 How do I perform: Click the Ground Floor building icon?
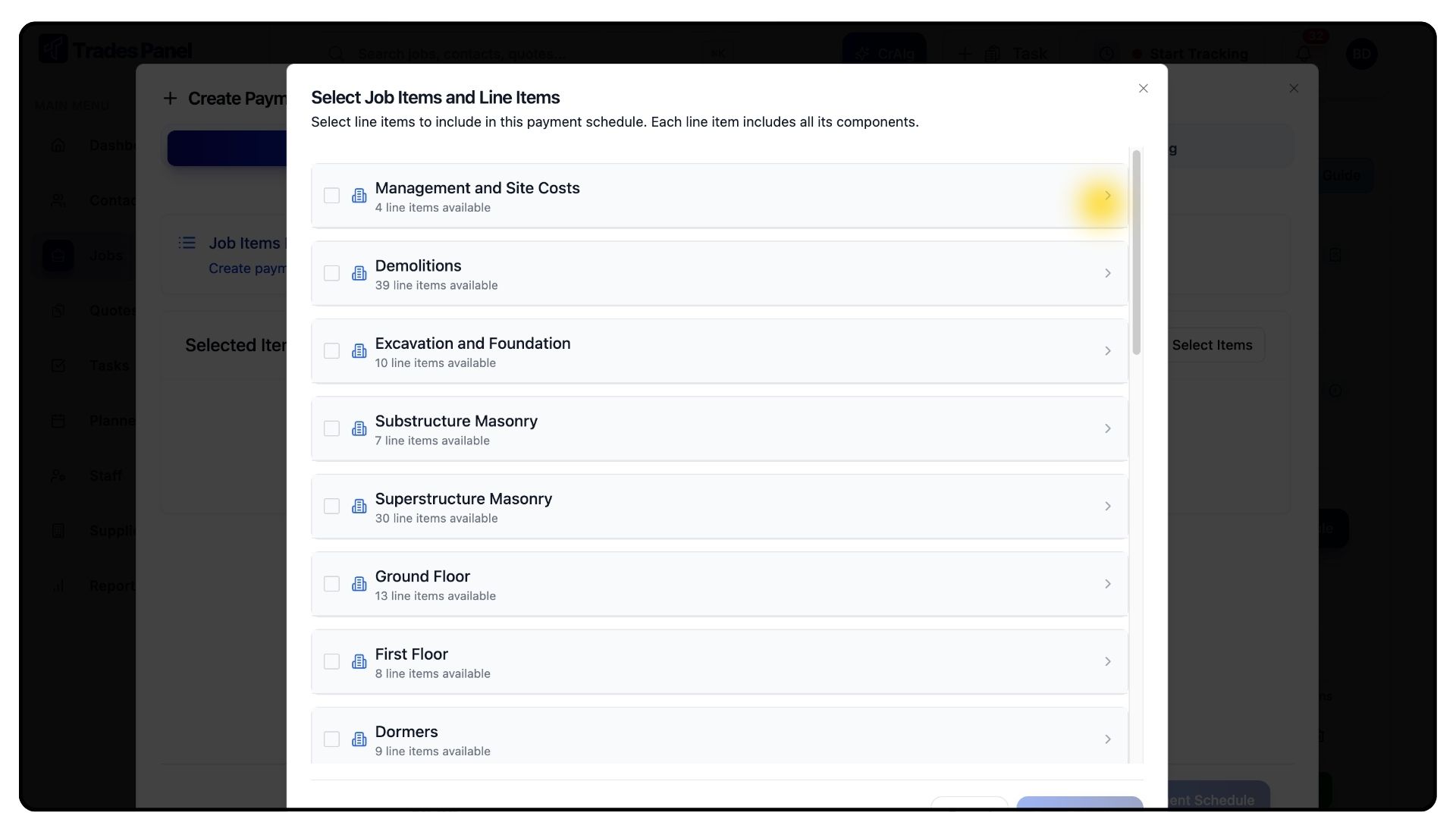pos(359,584)
